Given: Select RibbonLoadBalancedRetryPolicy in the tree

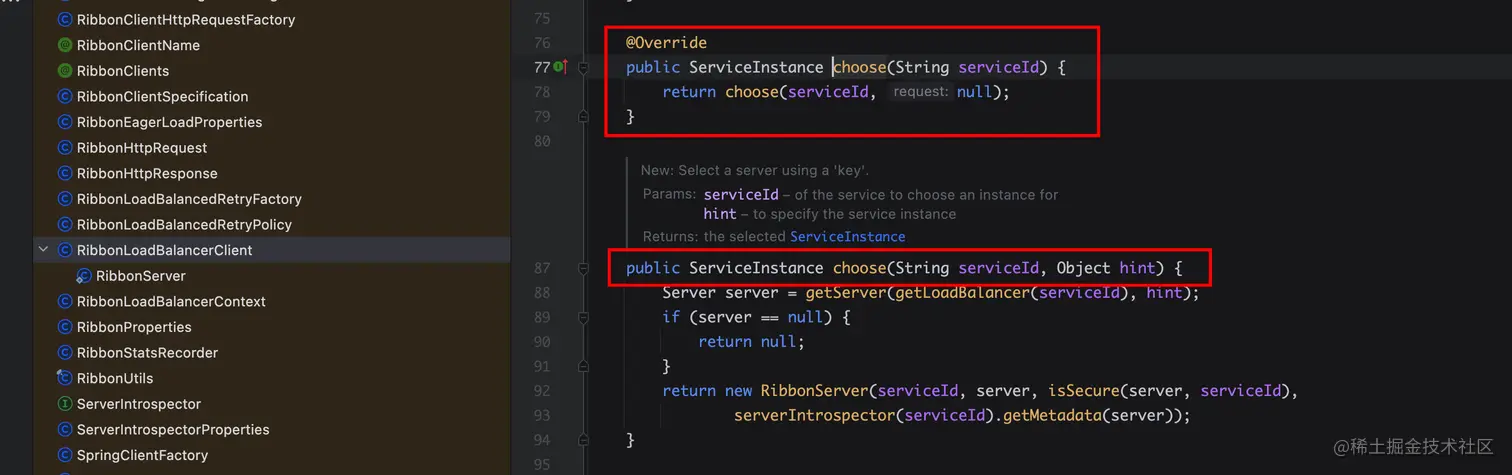Looking at the screenshot, I should (x=184, y=224).
